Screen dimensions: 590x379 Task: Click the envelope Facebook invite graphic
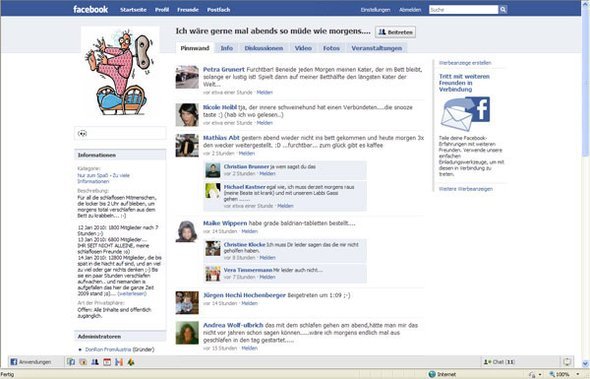(465, 114)
